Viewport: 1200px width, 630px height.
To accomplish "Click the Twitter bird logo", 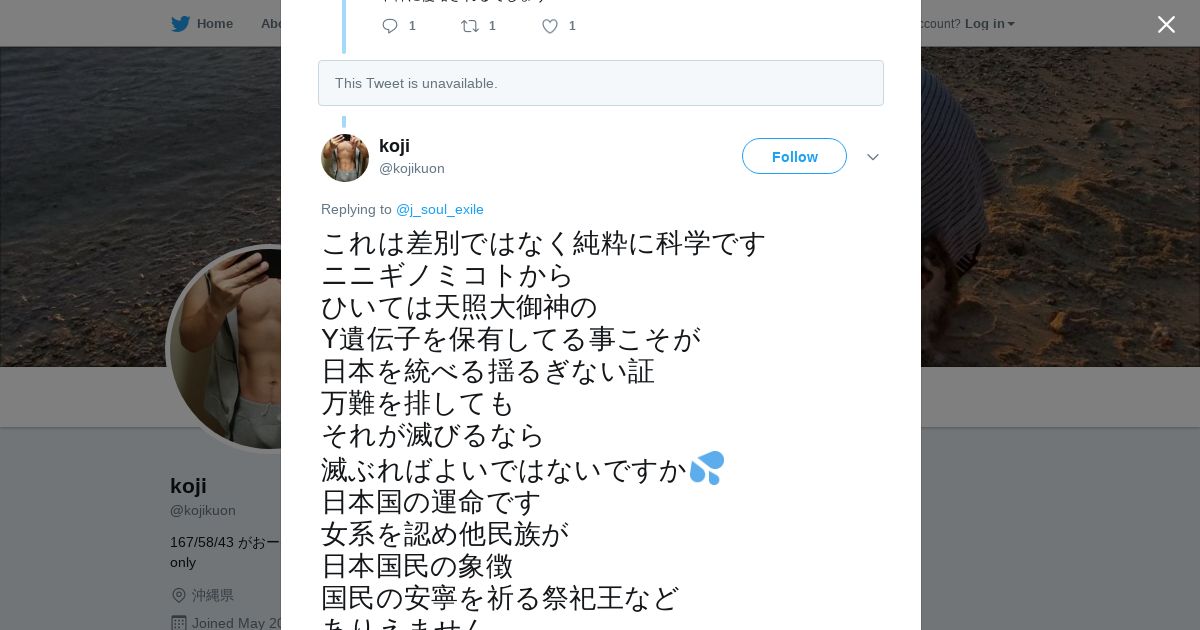I will tap(180, 24).
